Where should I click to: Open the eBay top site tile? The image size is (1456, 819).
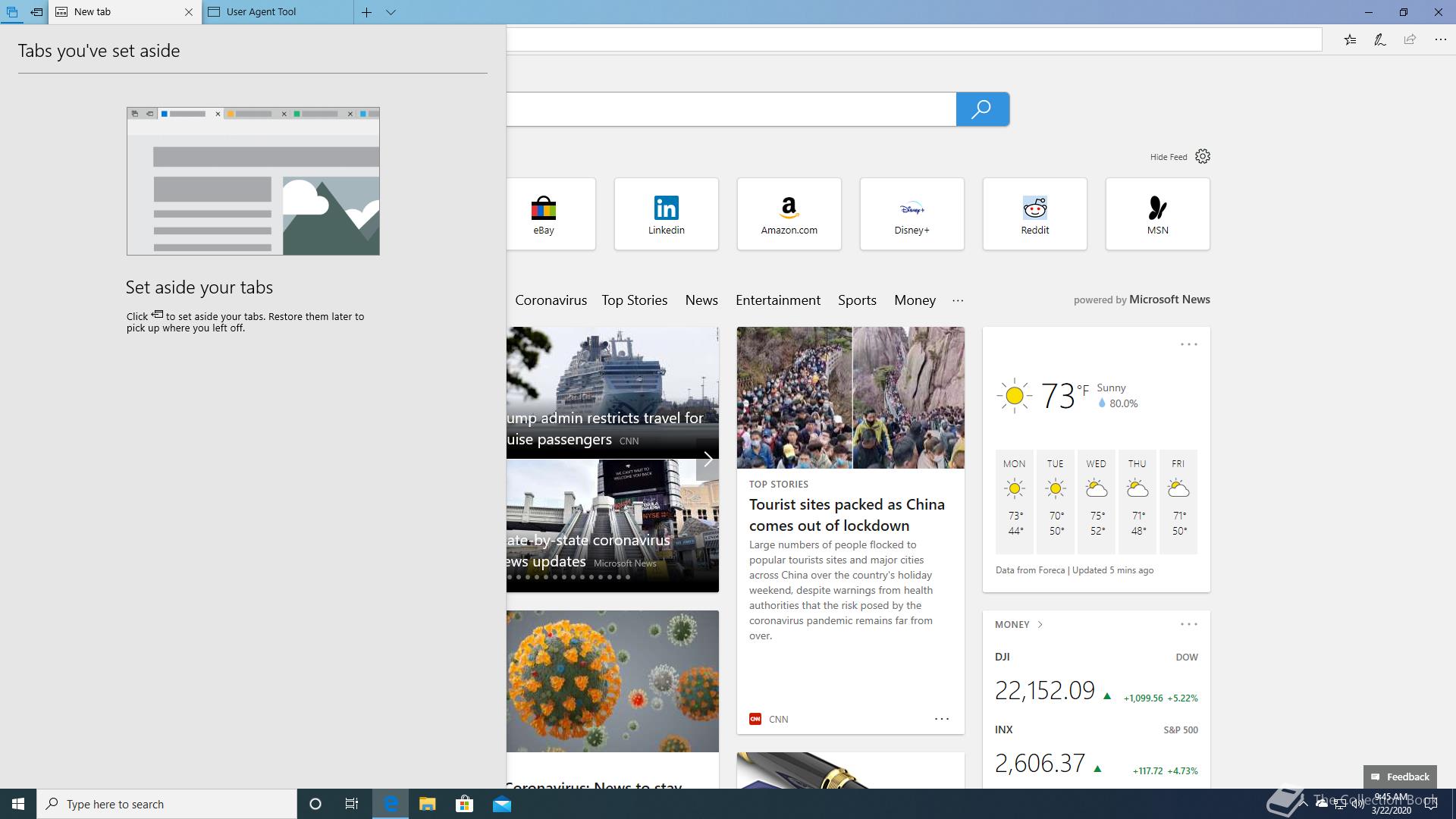[x=551, y=214]
